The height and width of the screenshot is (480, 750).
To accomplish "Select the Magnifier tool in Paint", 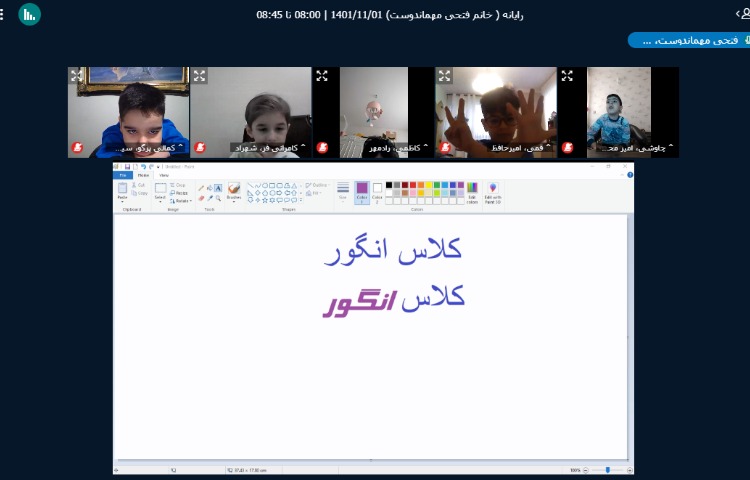I will 218,198.
